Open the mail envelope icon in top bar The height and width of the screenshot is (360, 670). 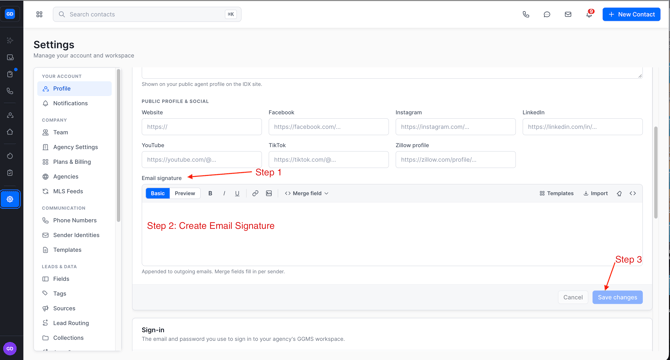pyautogui.click(x=568, y=14)
